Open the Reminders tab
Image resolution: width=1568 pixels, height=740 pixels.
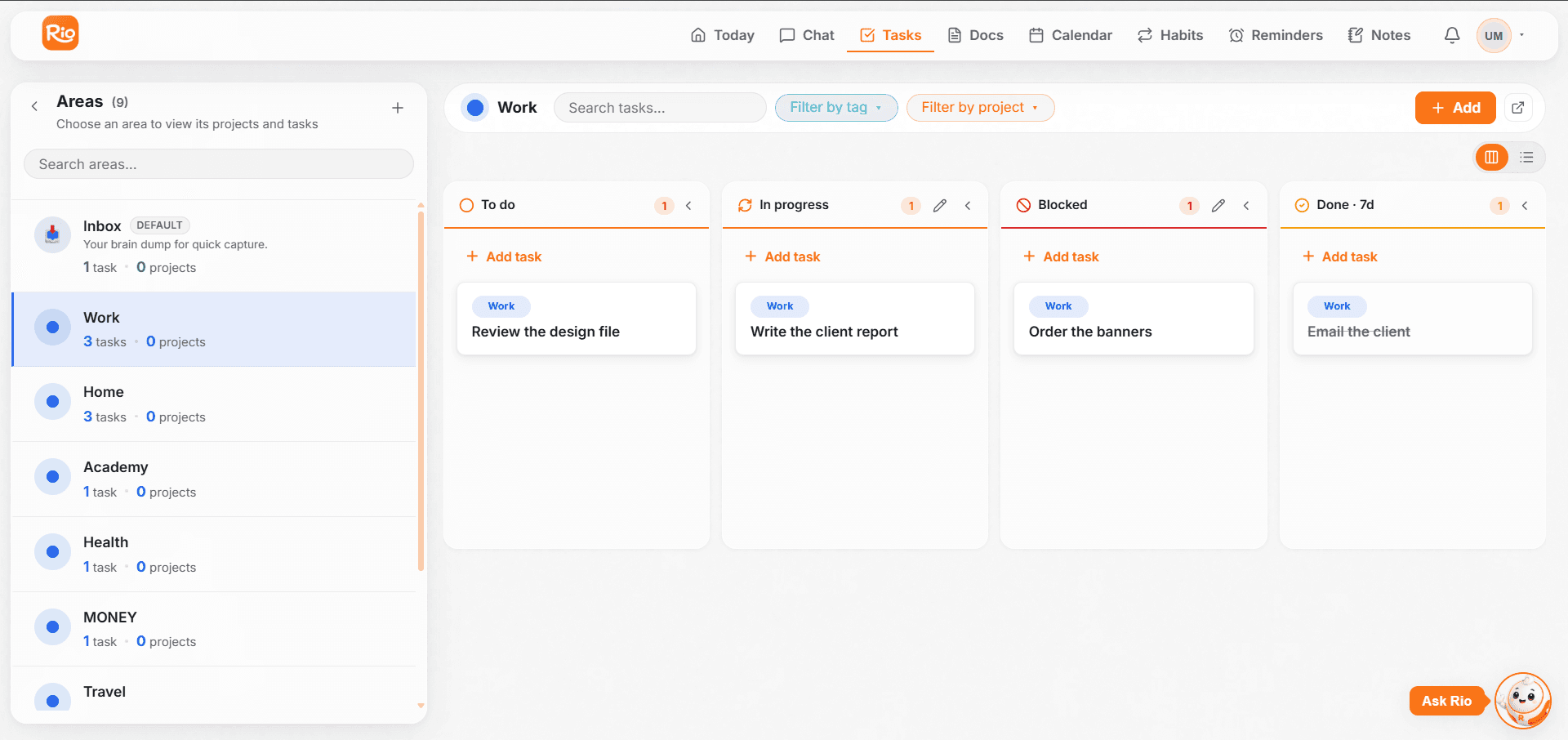point(1276,35)
